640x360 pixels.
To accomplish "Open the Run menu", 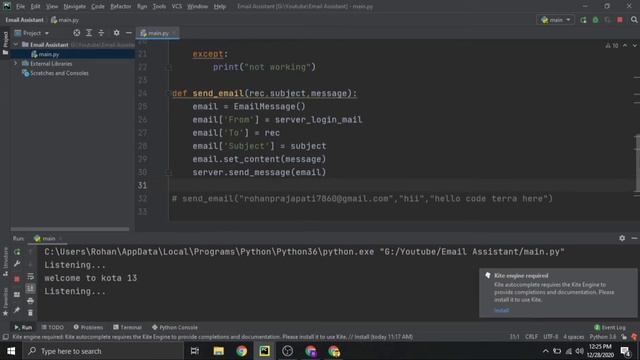I will (142, 7).
